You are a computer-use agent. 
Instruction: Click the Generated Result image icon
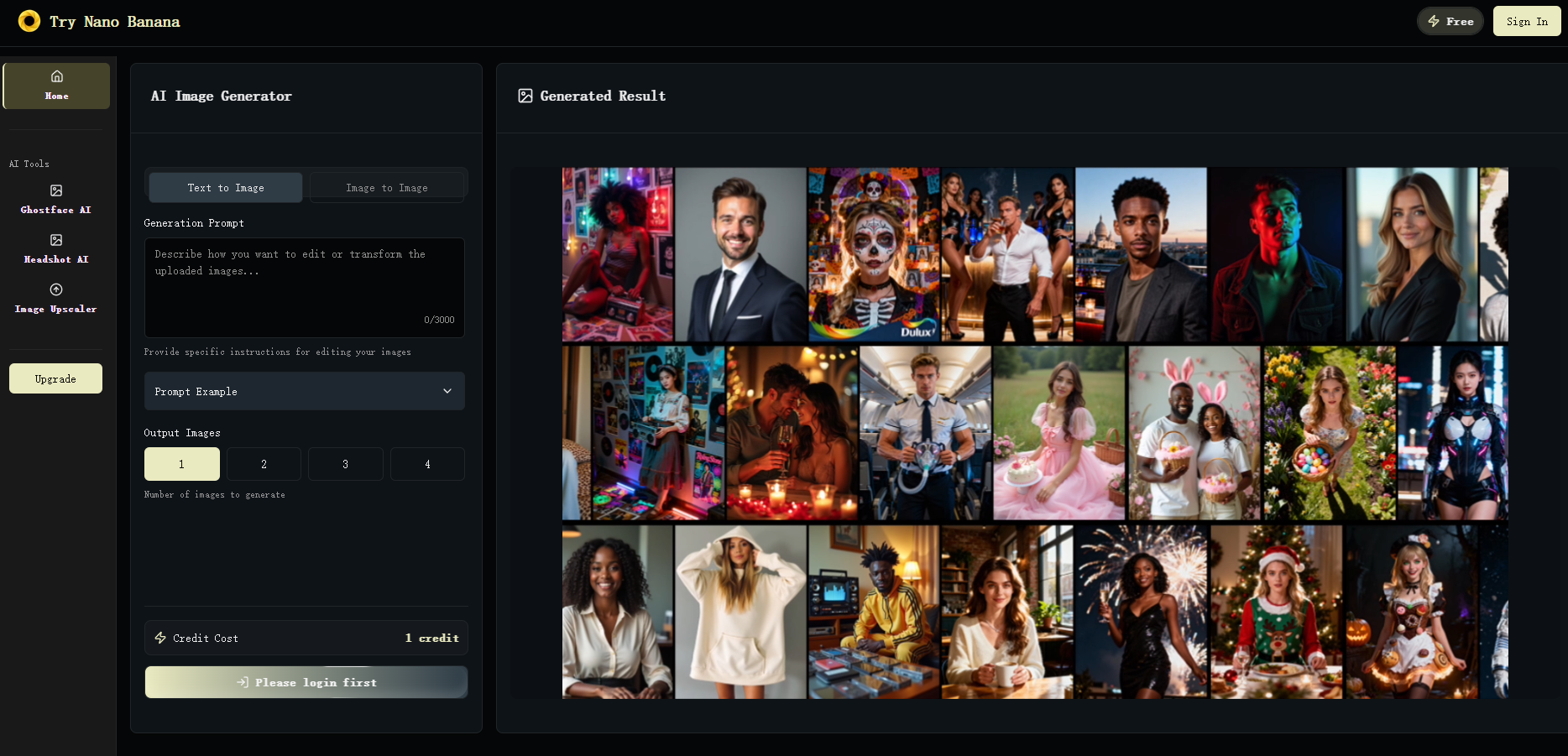(525, 96)
